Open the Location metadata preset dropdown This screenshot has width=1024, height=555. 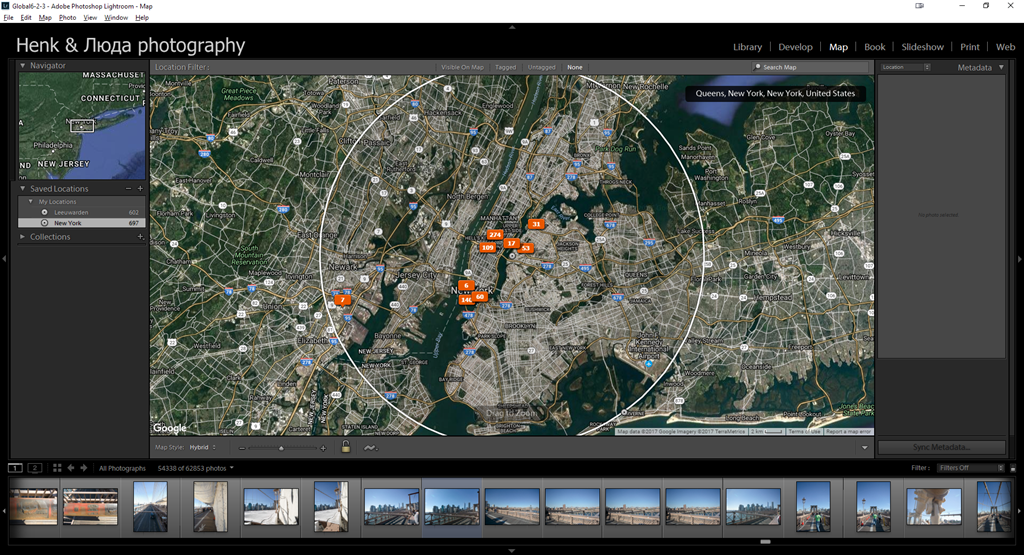(905, 67)
